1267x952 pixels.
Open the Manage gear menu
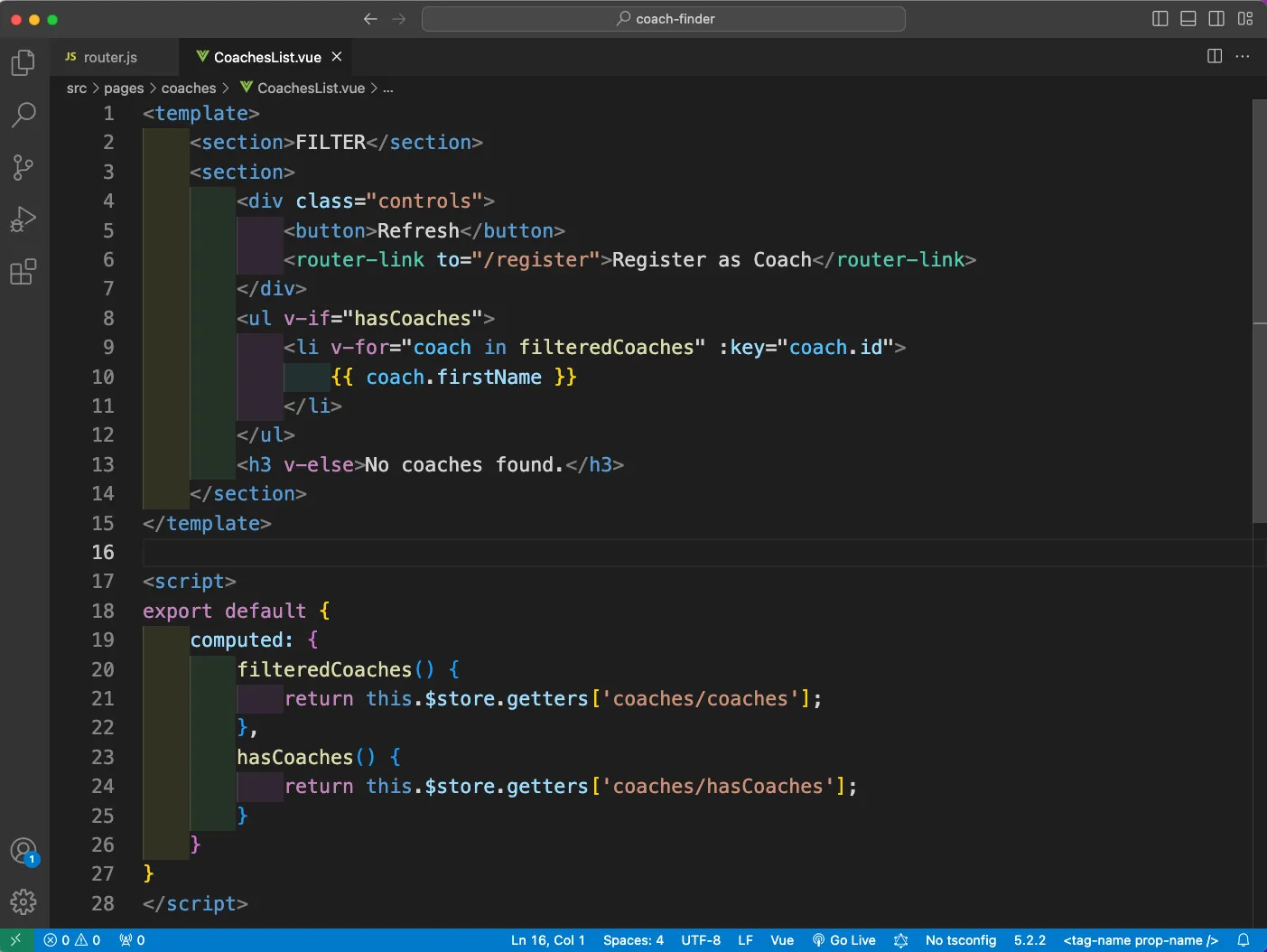pyautogui.click(x=23, y=901)
